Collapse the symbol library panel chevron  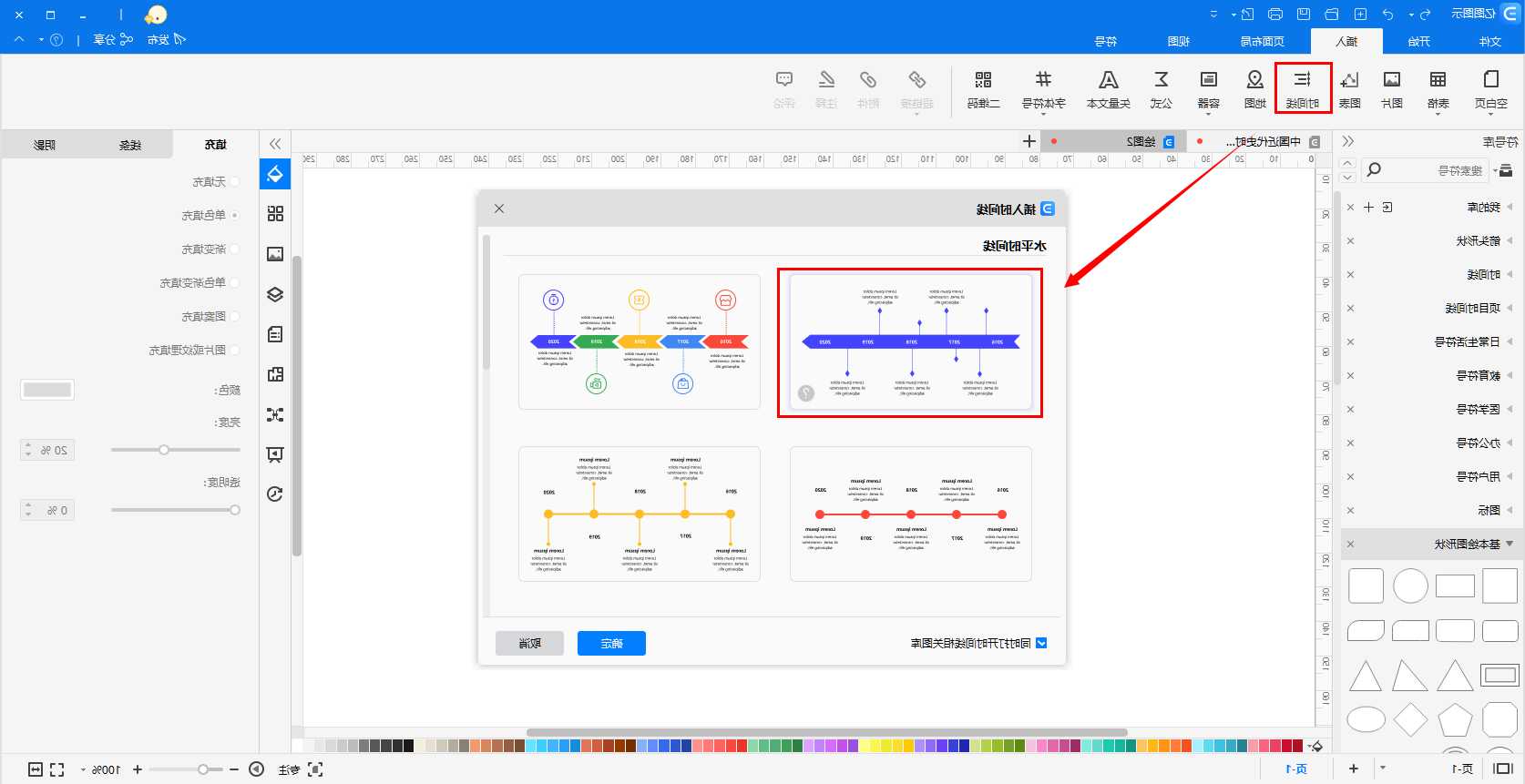click(x=1348, y=141)
